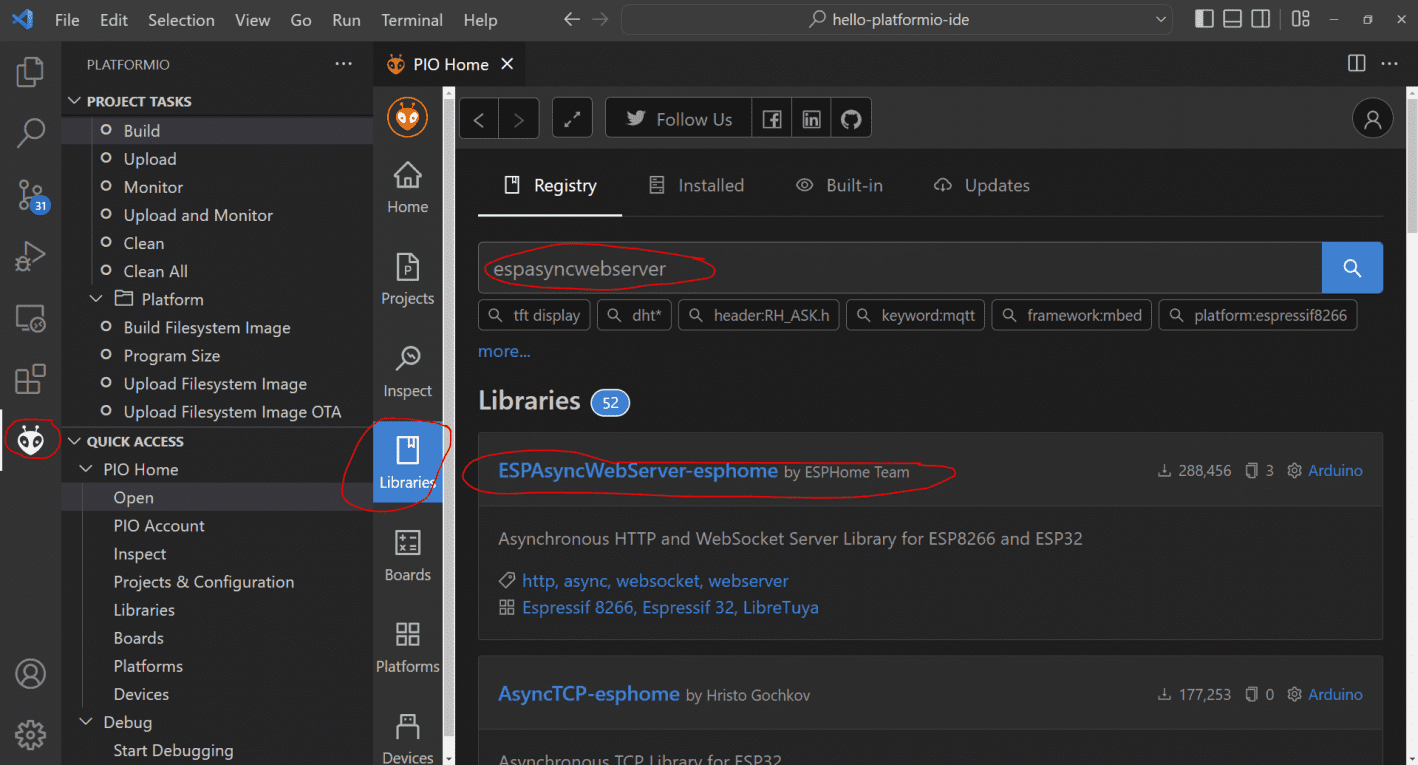Click the GitHub icon in PIO toolbar
The height and width of the screenshot is (765, 1418).
pyautogui.click(x=851, y=119)
